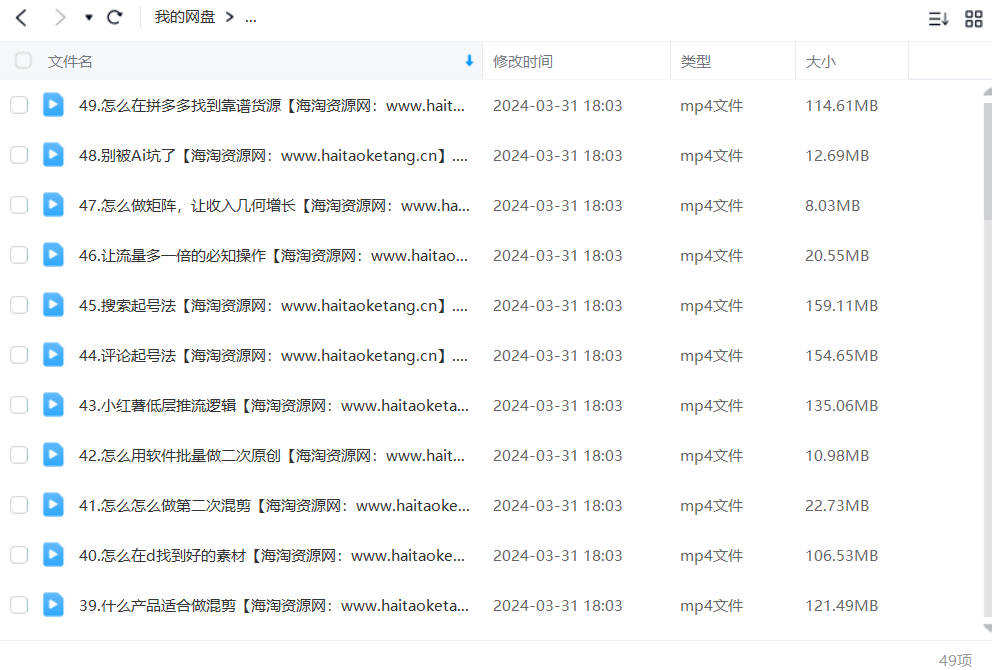Screen dimensions: 992x670
Task: Click the 121.49MB size cell
Action: coord(841,605)
